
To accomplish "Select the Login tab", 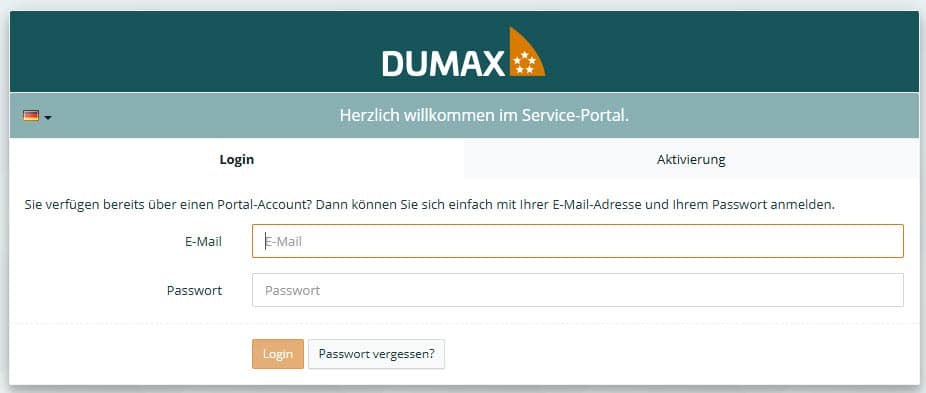I will point(237,160).
